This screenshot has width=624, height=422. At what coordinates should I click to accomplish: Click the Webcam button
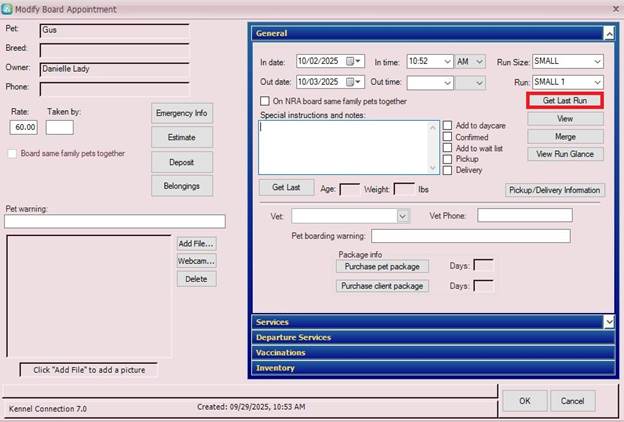197,261
